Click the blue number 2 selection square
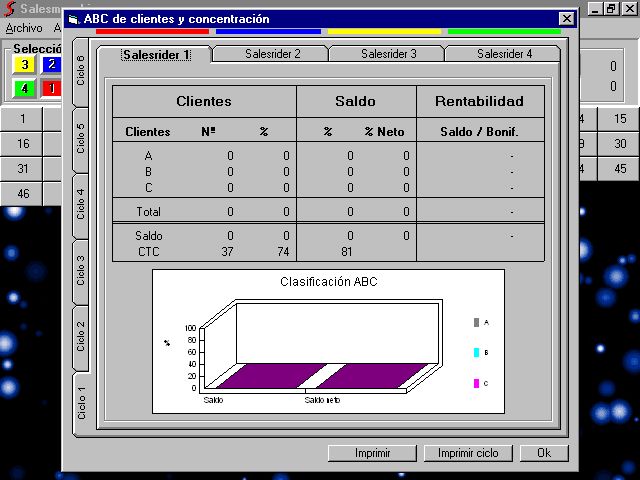 [50, 65]
